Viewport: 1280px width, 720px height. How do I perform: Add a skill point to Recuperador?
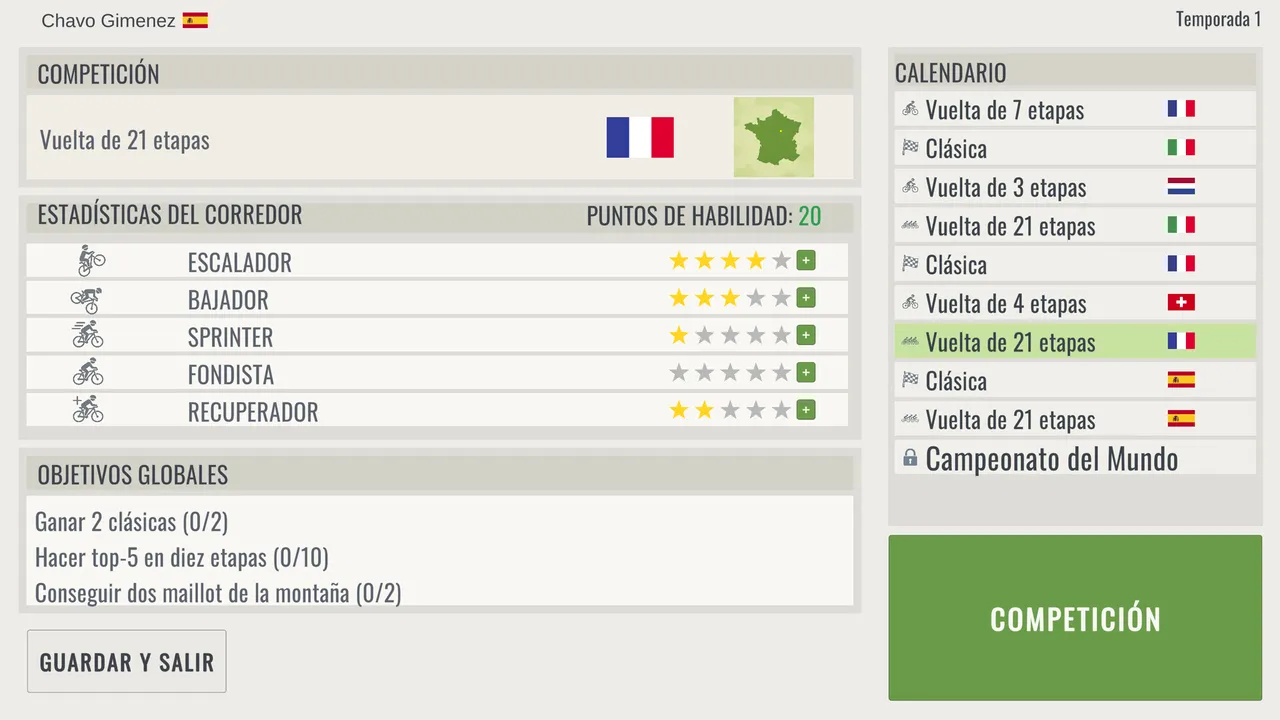click(806, 410)
